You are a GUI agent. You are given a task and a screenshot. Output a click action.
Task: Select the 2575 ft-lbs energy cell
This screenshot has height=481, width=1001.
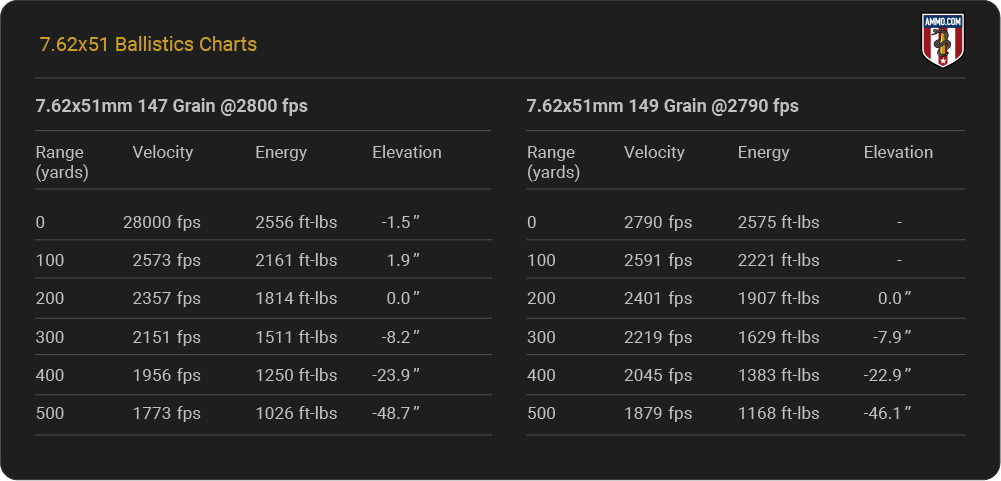pos(778,222)
